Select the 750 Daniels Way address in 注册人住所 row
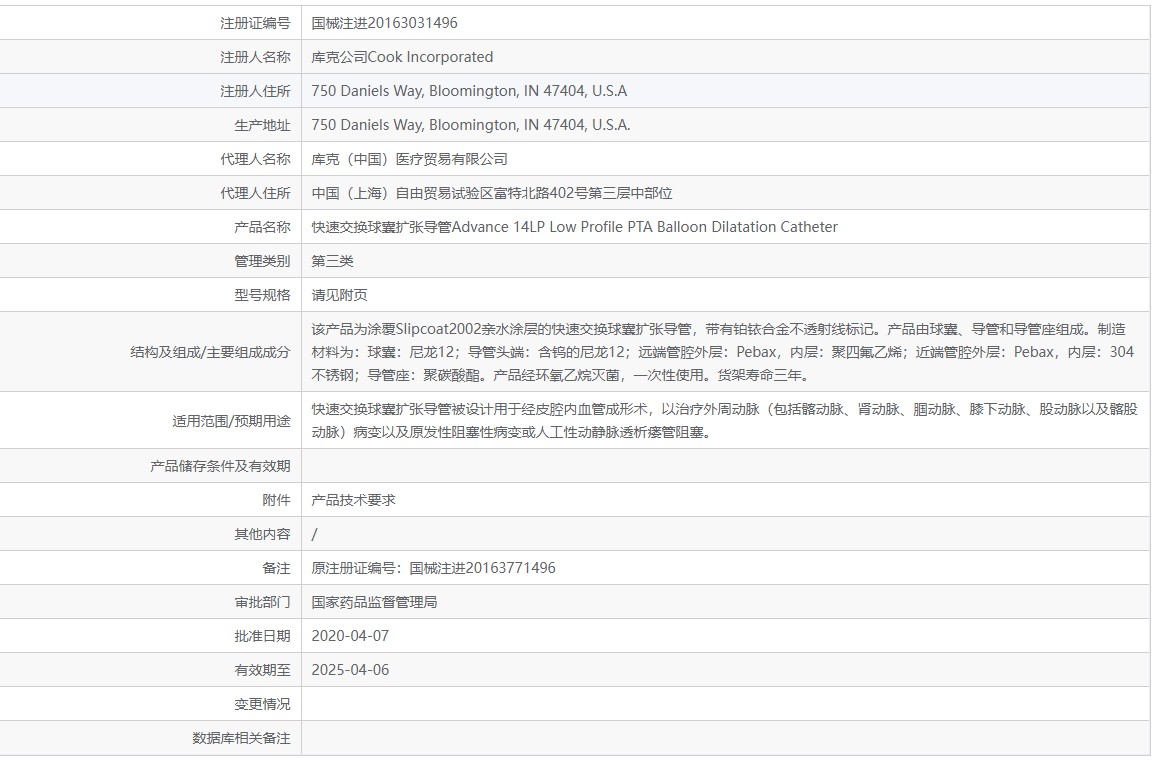 click(469, 91)
